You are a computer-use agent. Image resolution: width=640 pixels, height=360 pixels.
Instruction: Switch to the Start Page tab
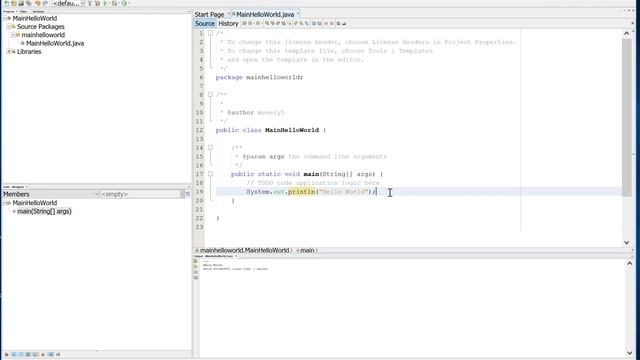coord(209,14)
